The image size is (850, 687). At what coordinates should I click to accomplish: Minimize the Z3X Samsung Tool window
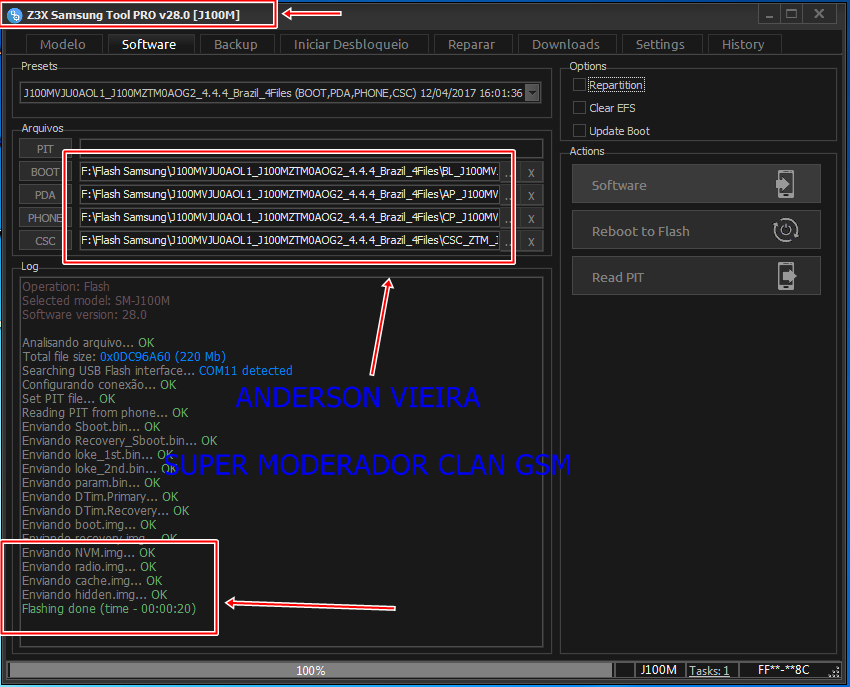(x=769, y=15)
